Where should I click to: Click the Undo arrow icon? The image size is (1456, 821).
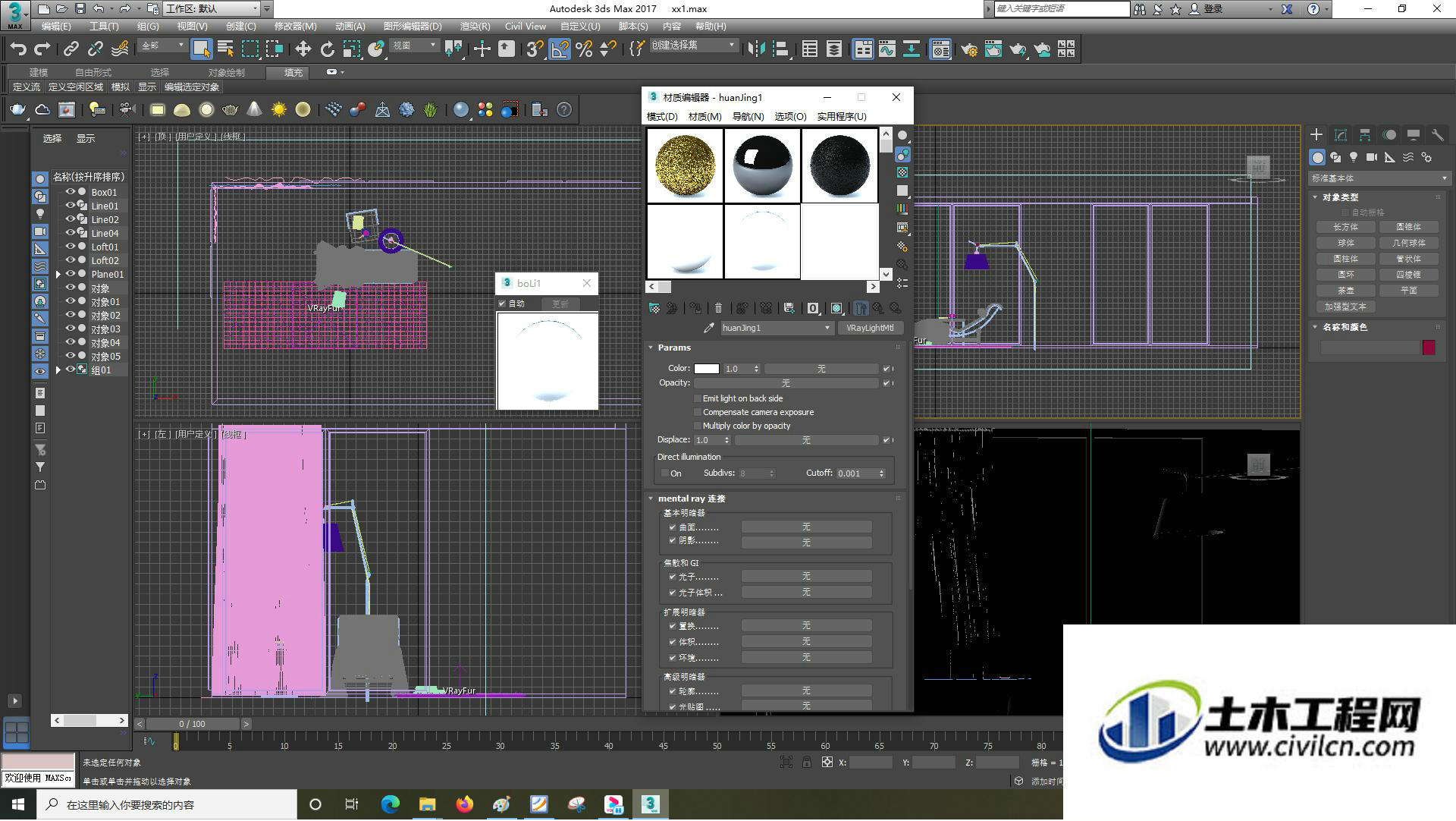(x=17, y=49)
